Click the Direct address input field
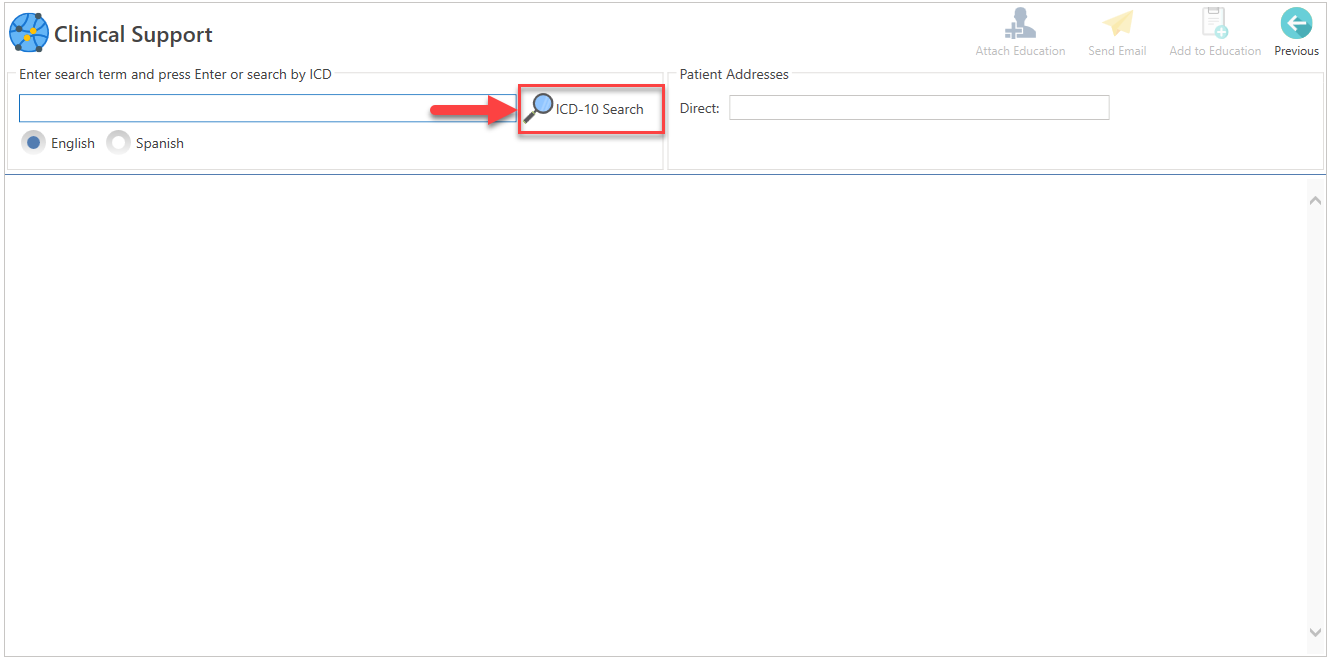This screenshot has height=660, width=1330. [x=919, y=108]
